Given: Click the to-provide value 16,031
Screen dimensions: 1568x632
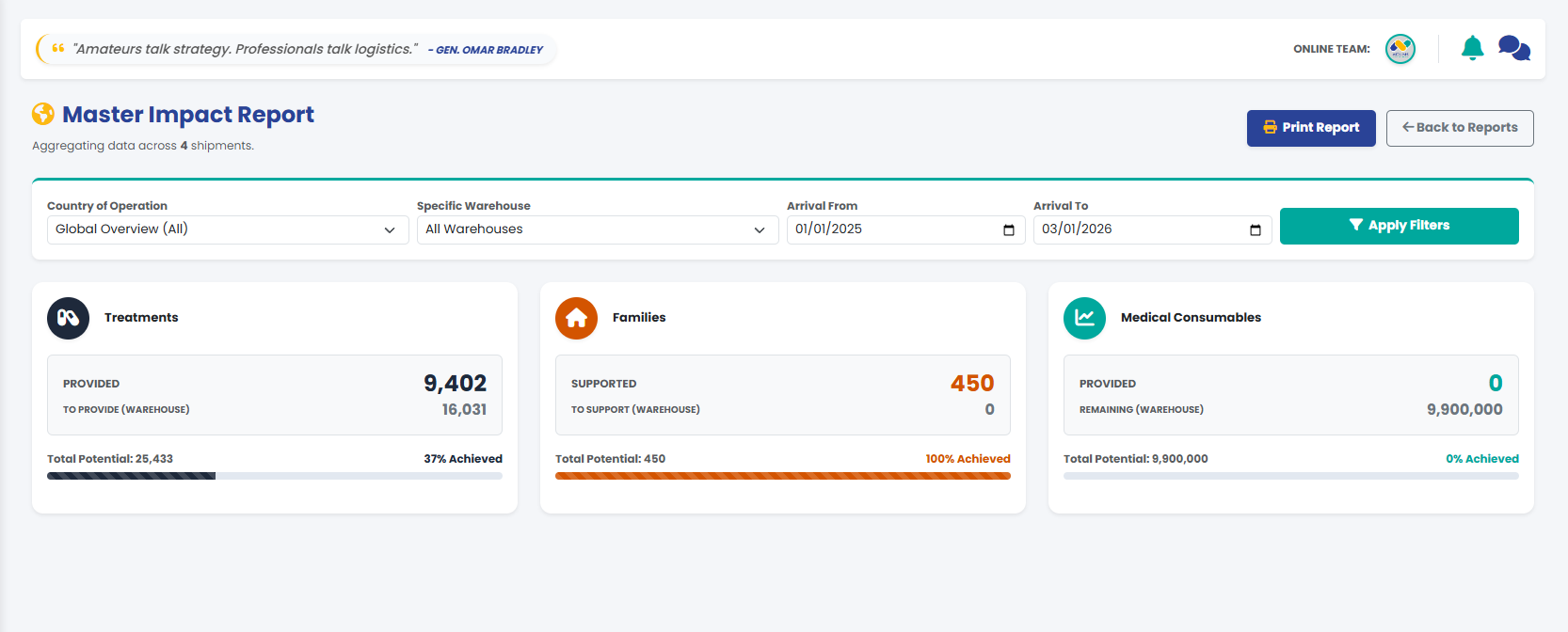Looking at the screenshot, I should (464, 409).
